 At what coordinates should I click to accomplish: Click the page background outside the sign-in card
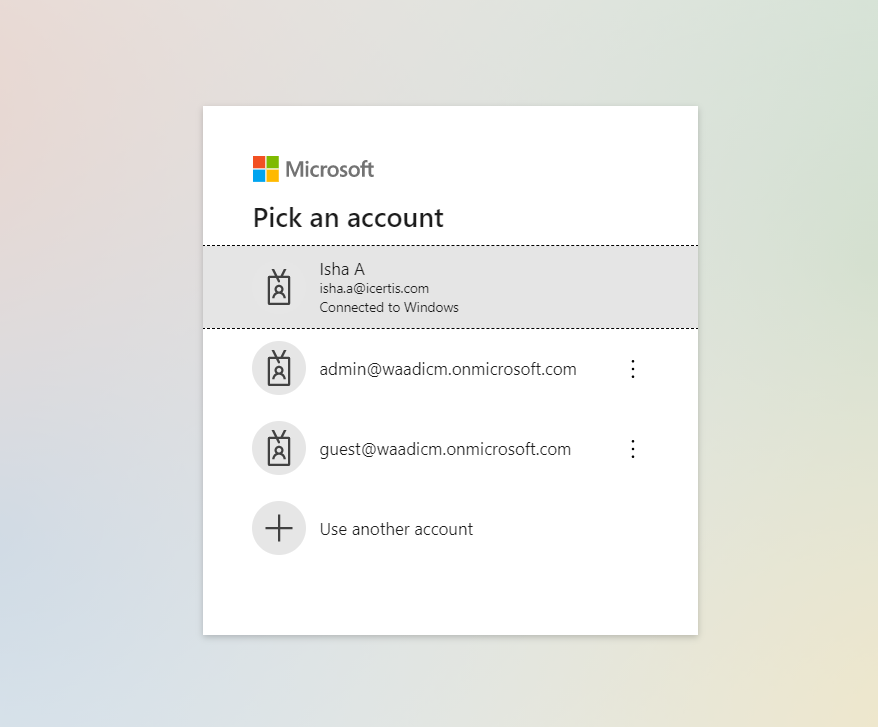100,400
